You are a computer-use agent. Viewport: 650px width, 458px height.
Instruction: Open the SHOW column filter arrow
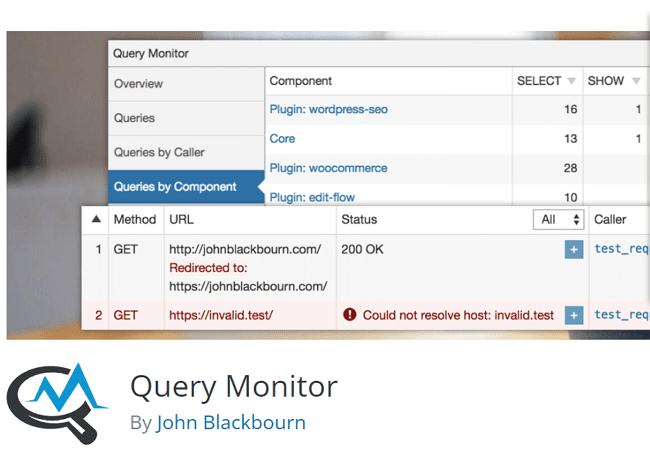click(636, 80)
